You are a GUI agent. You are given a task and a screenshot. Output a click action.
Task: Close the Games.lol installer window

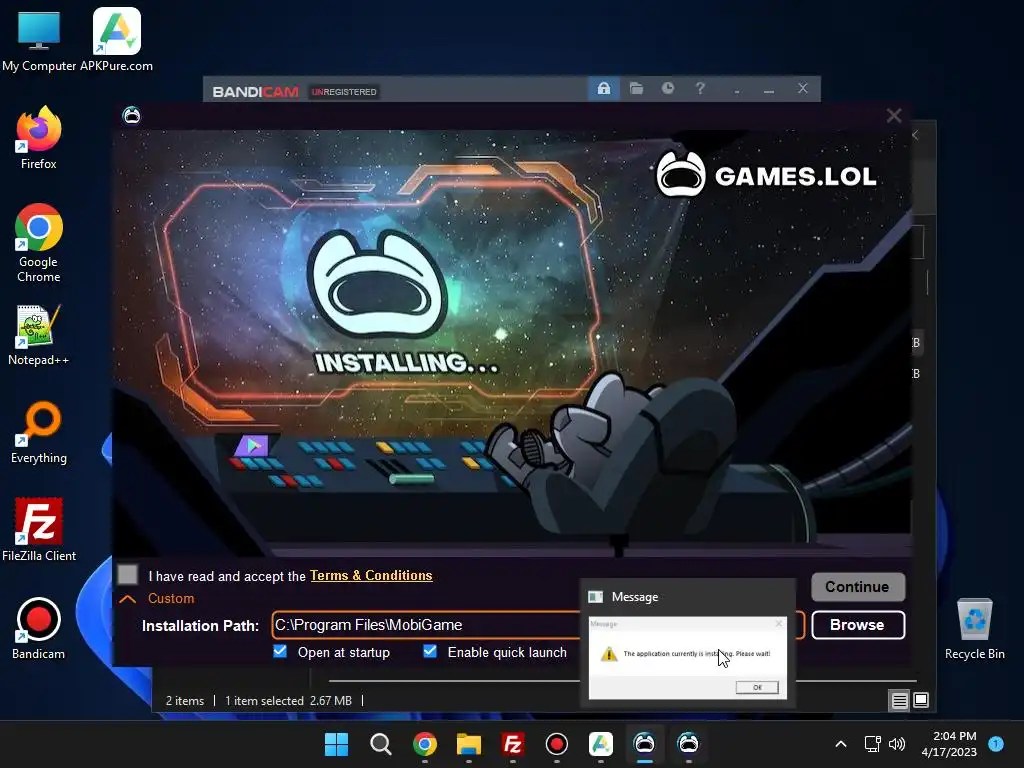pos(893,116)
